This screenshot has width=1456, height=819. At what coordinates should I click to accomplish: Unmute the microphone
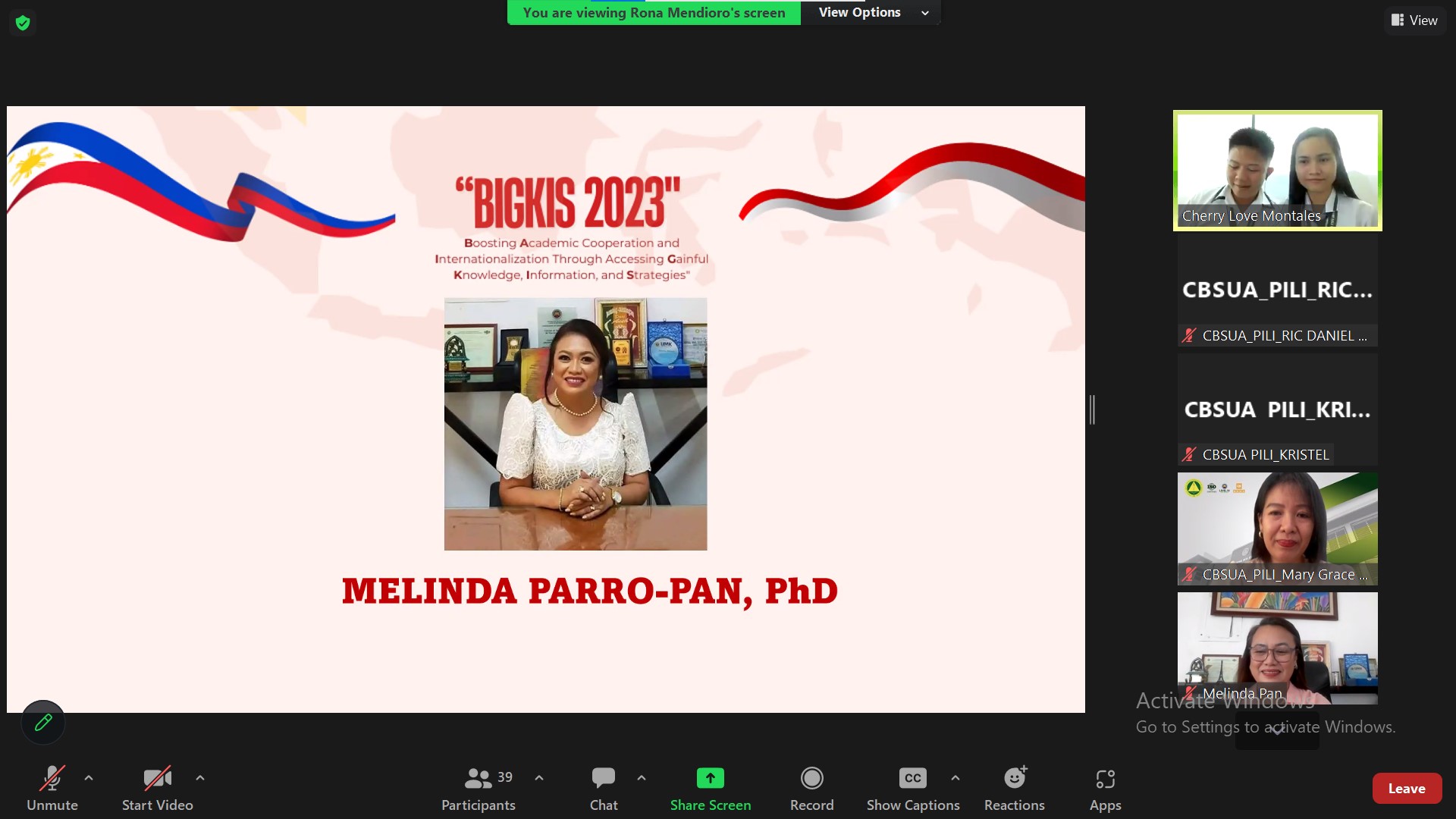click(x=52, y=789)
